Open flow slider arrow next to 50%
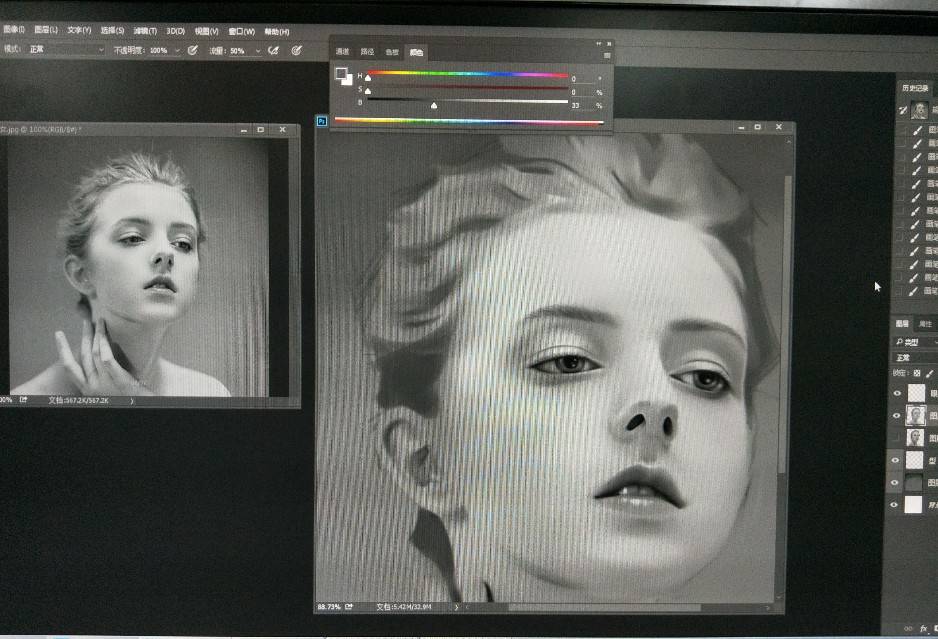Viewport: 938px width, 639px height. click(258, 51)
